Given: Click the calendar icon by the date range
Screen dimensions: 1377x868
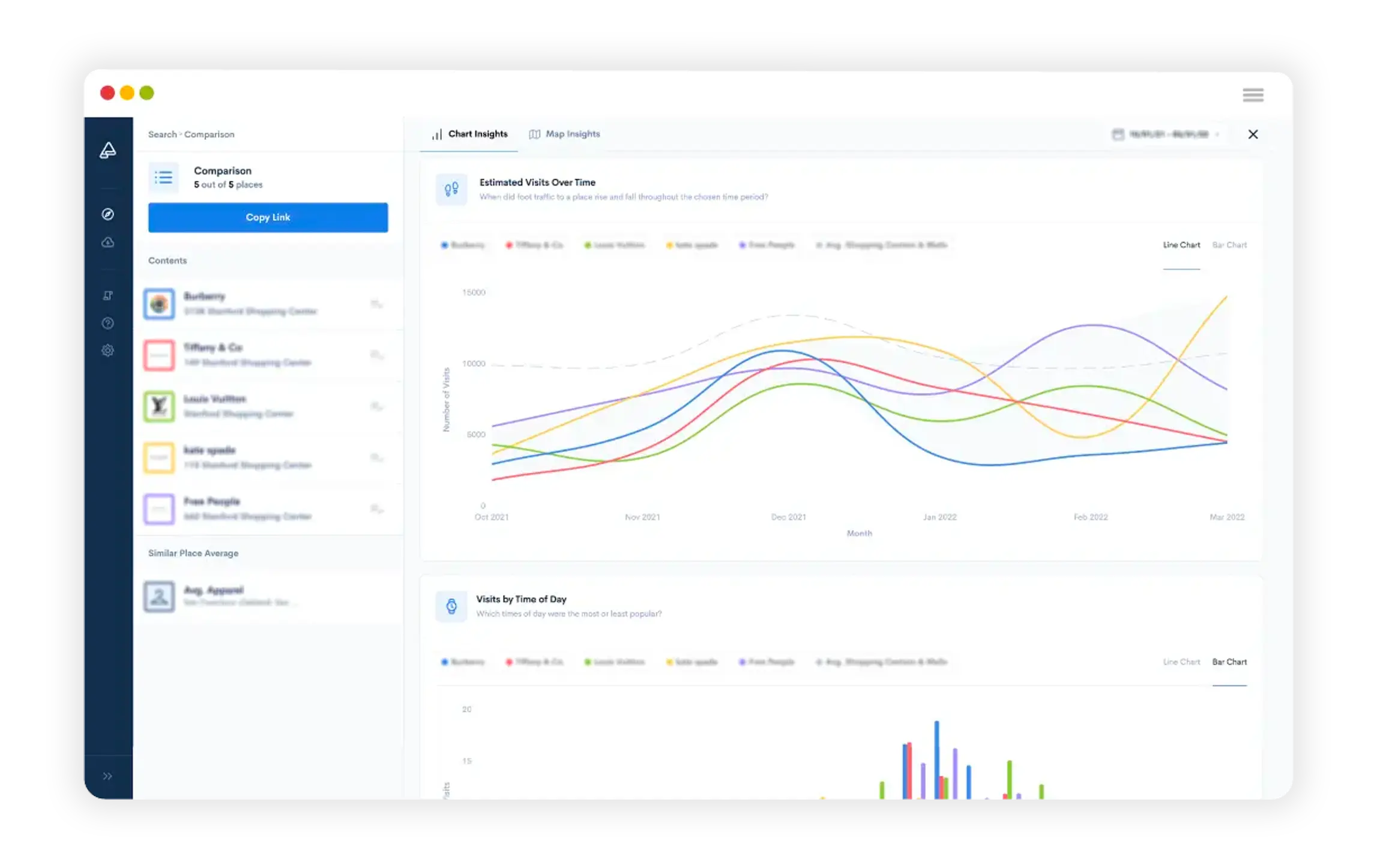Looking at the screenshot, I should click(x=1118, y=134).
